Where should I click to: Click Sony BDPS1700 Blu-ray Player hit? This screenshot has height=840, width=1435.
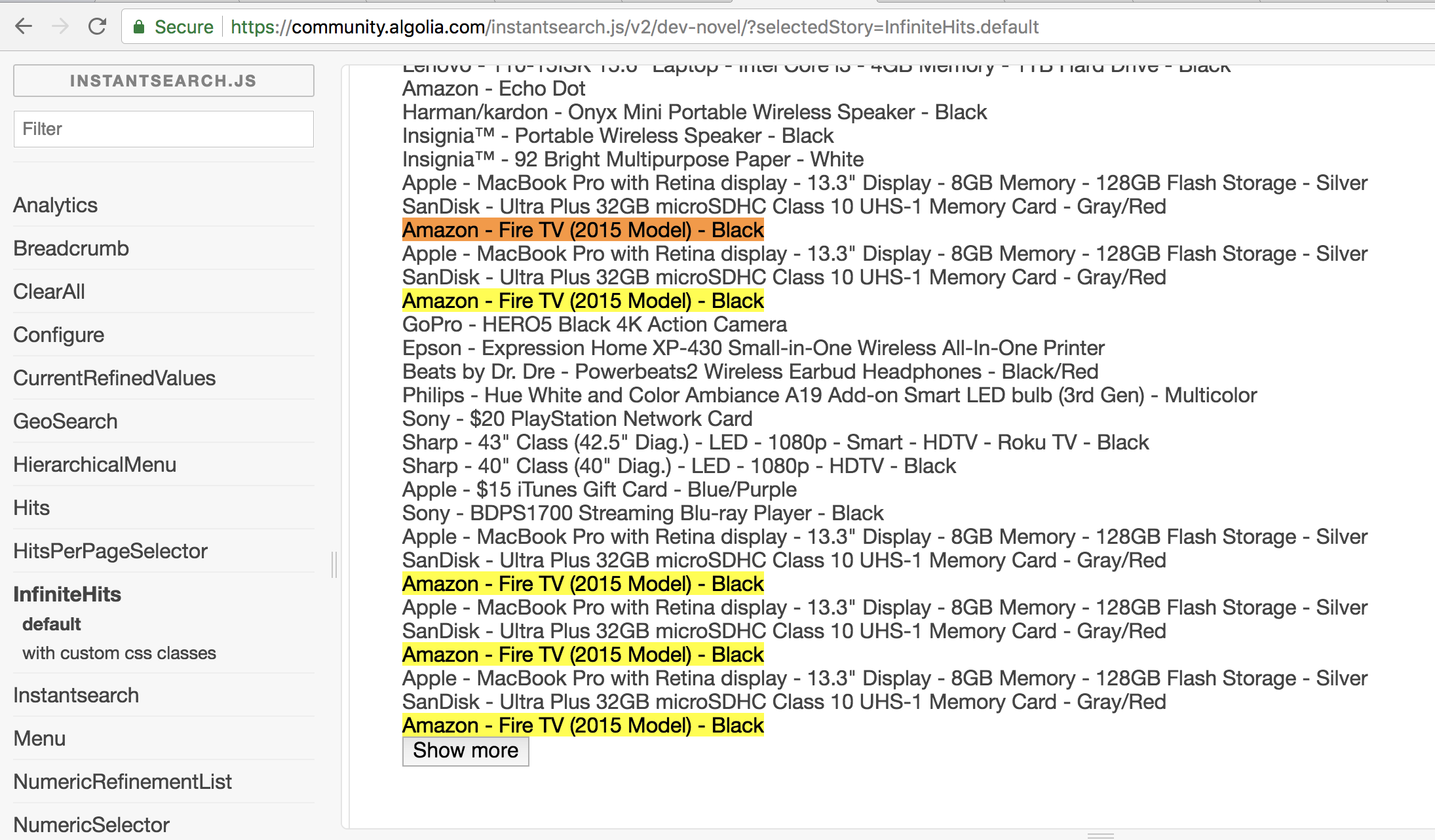(x=643, y=513)
